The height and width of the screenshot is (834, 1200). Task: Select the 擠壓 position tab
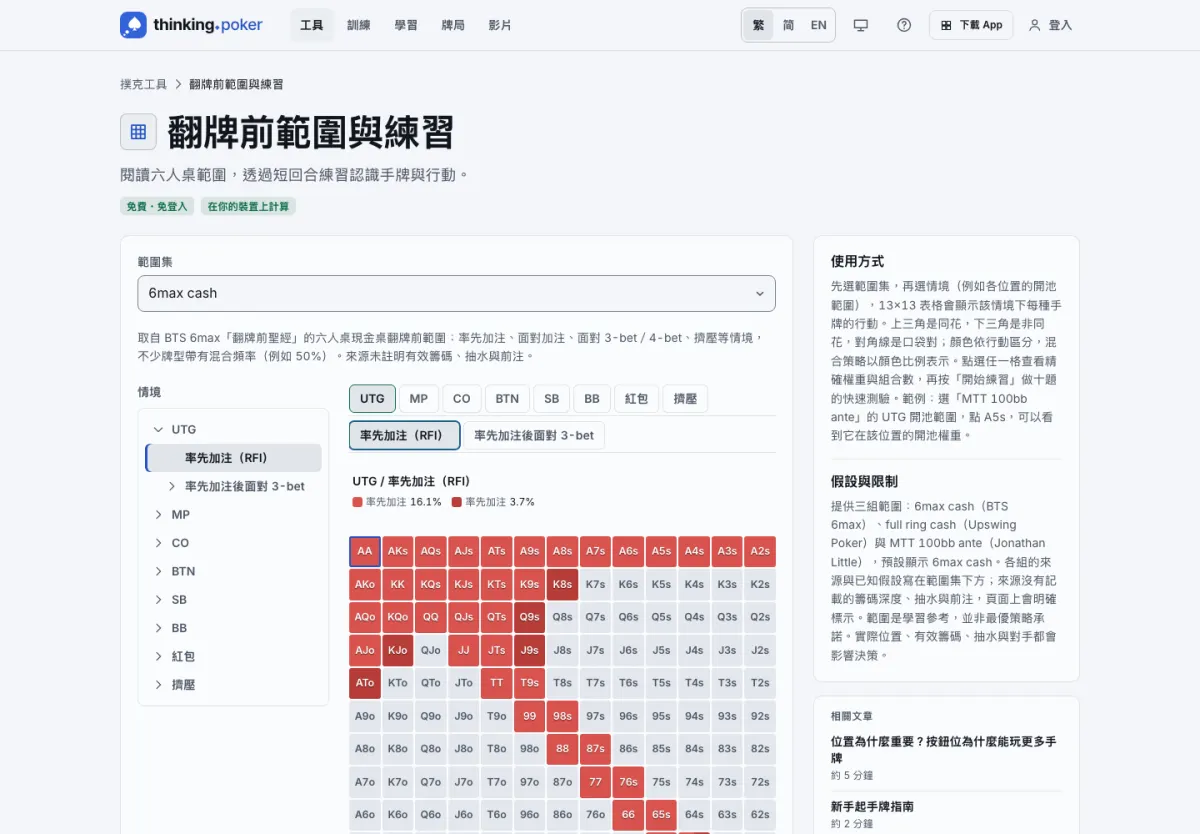[685, 398]
